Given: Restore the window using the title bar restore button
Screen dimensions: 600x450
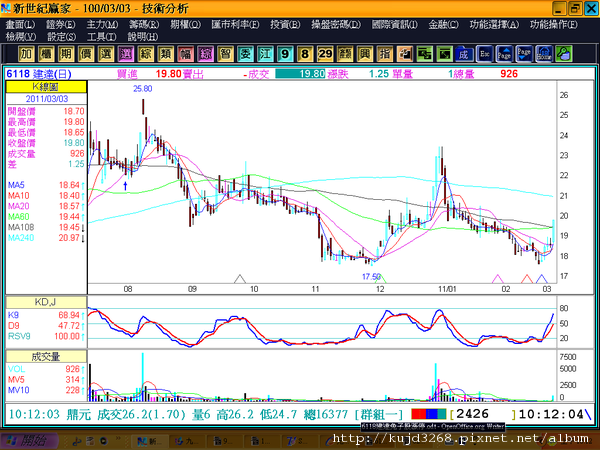Looking at the screenshot, I should pos(575,8).
